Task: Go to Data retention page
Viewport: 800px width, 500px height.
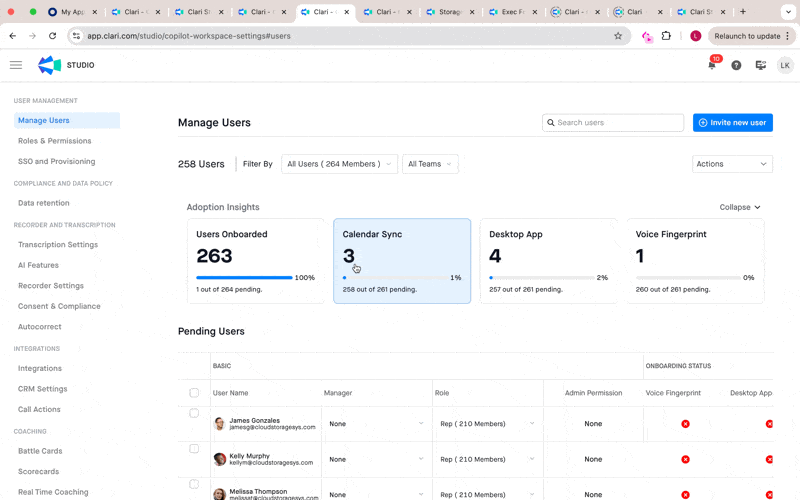Action: 44,203
